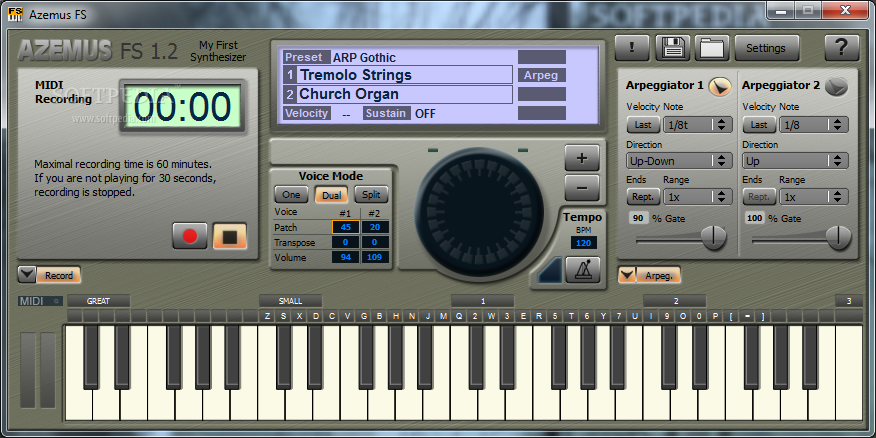Click voice #1 Transpose value 0
Screen dimensions: 876x438
[345, 242]
